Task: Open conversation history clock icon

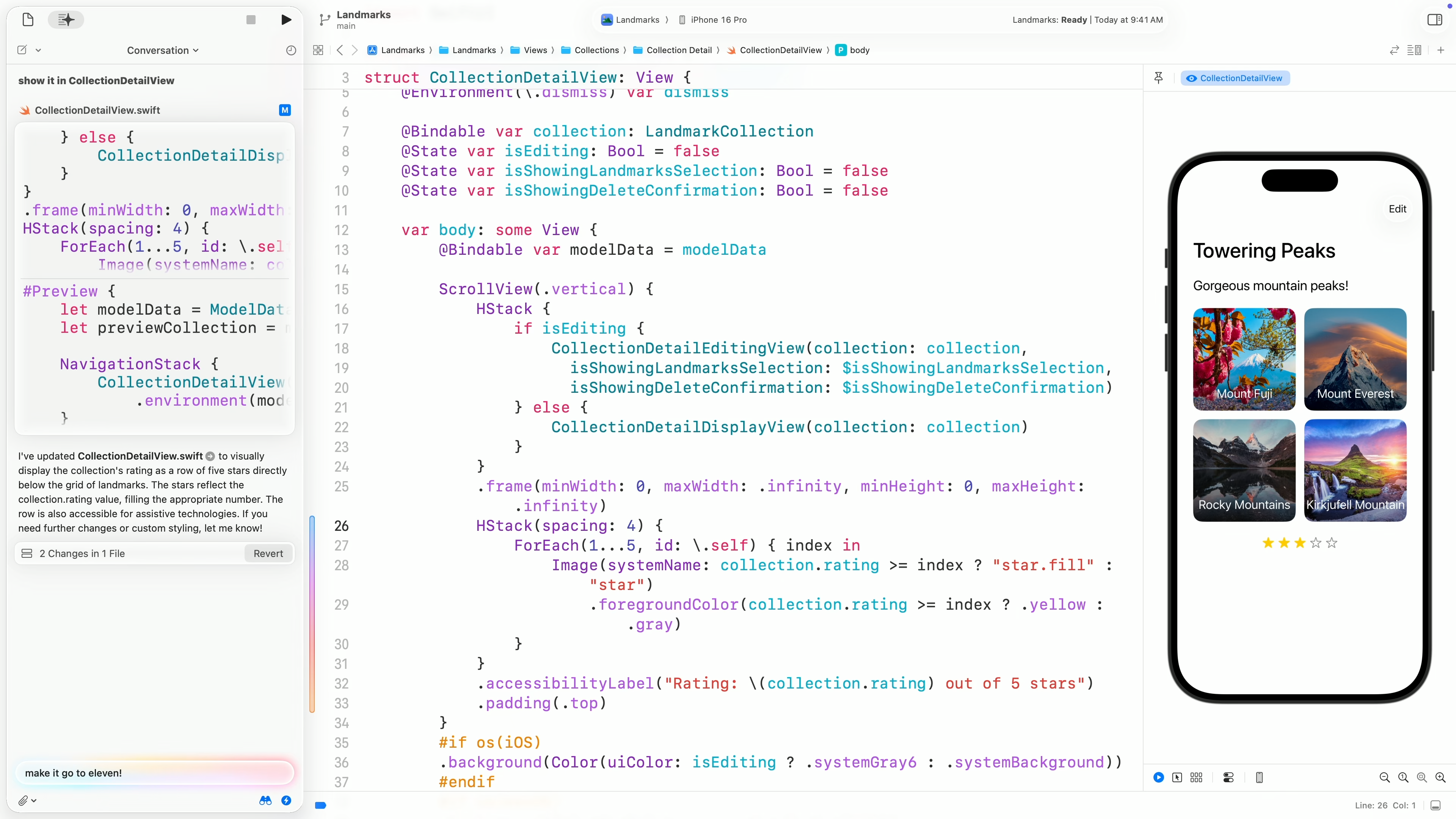Action: [290, 50]
